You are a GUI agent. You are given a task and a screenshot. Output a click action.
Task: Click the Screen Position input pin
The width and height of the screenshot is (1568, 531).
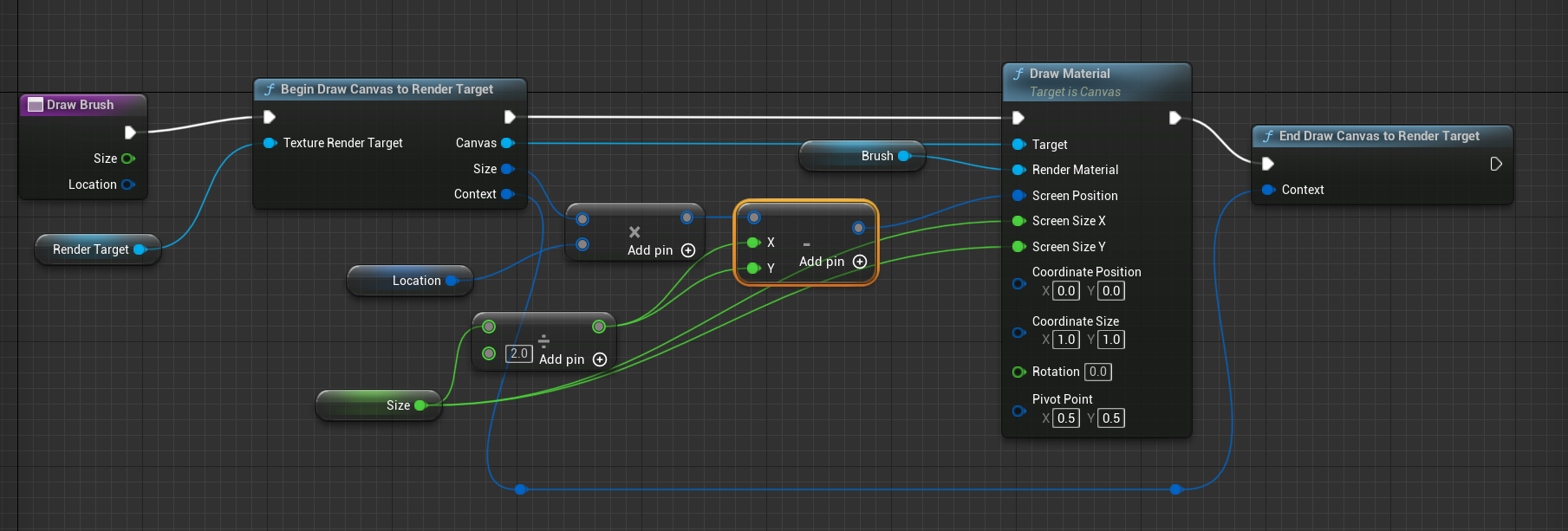click(1019, 196)
